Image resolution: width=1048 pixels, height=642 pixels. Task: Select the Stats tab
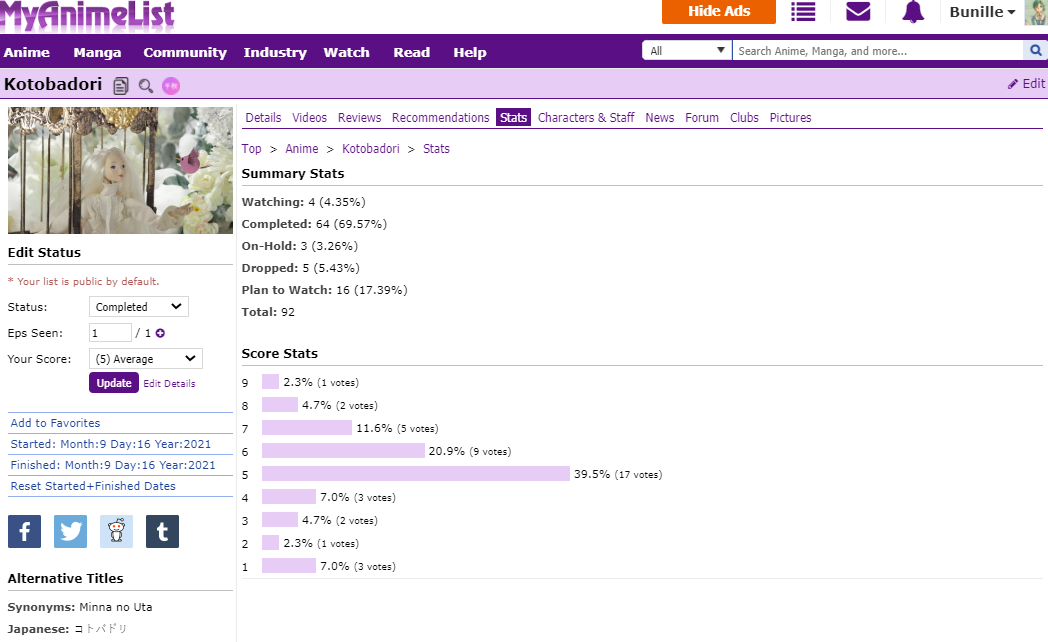[x=513, y=118]
